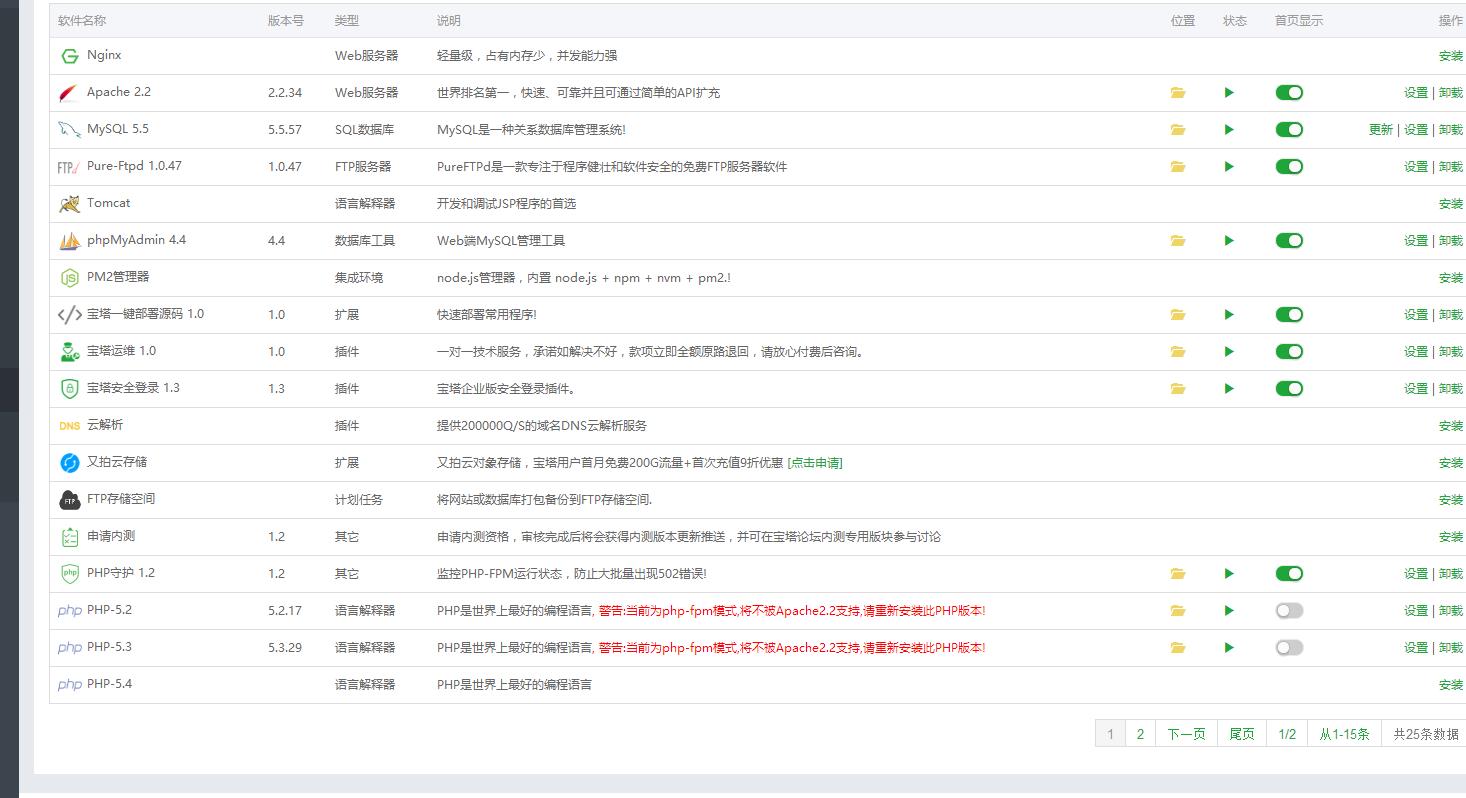Click the 云解析 DNS icon

(69, 426)
